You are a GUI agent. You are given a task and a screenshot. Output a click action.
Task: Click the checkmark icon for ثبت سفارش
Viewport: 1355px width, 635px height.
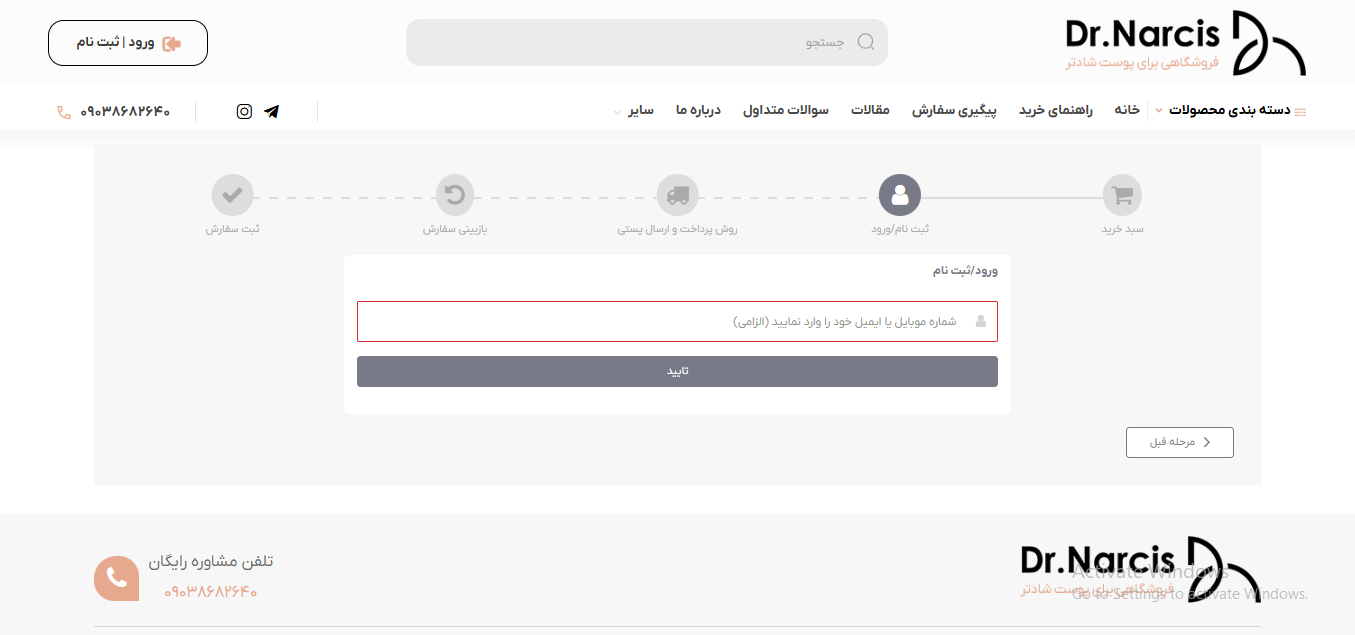(232, 195)
